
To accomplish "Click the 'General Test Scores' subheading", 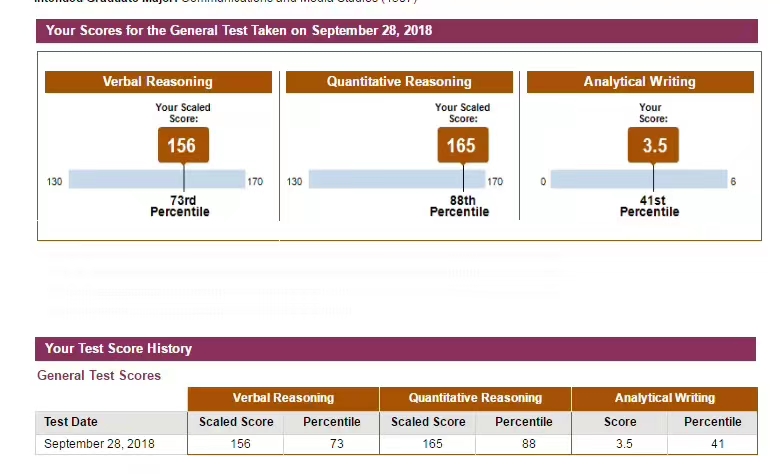I will coord(99,376).
